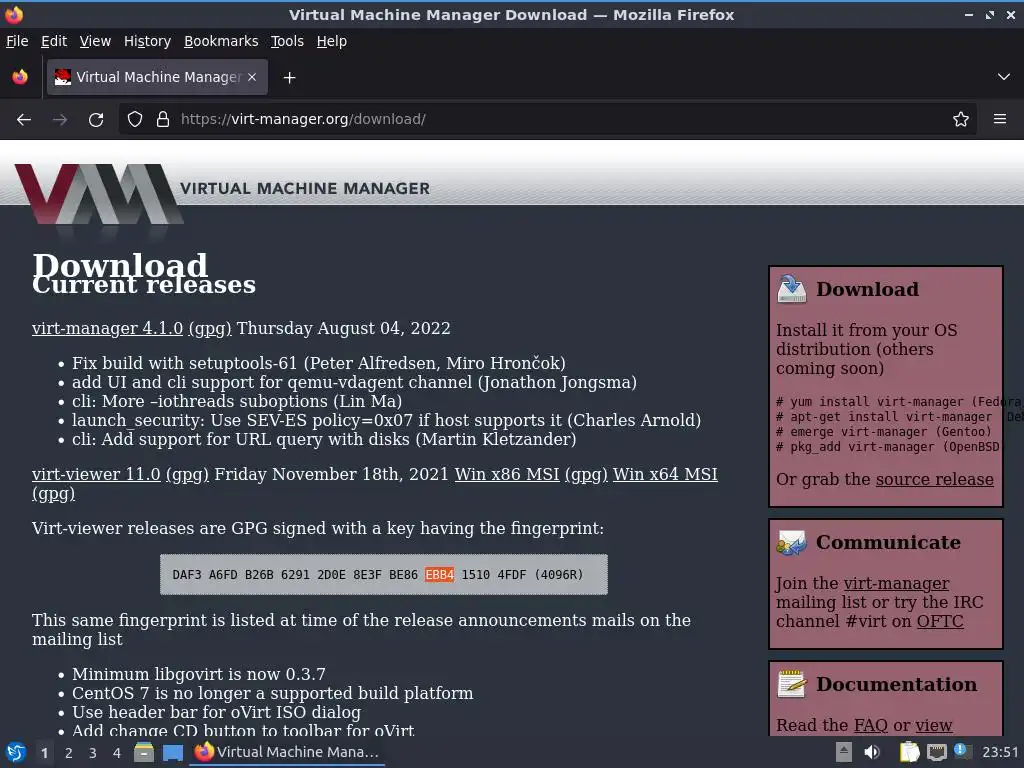
Task: Download the Win x64 MSI installer
Action: point(665,474)
